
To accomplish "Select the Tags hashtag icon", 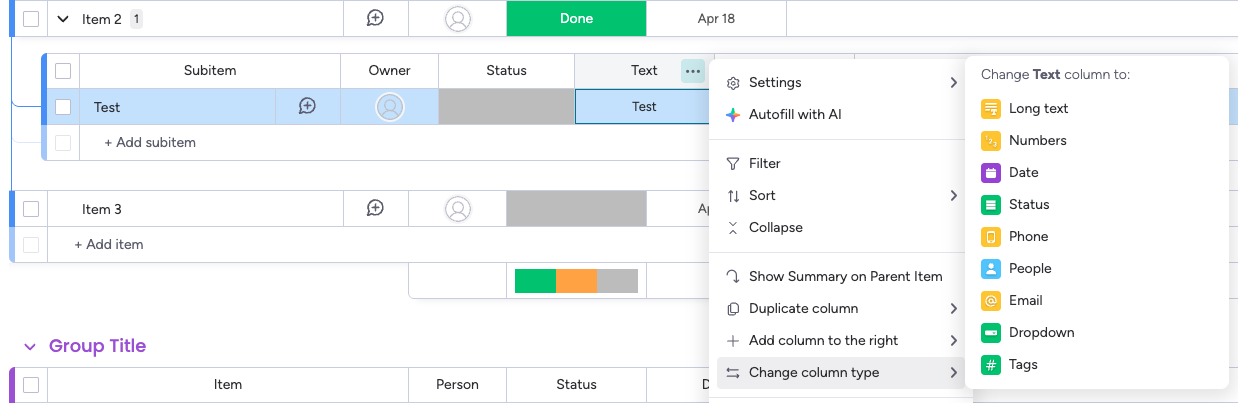I will 991,364.
